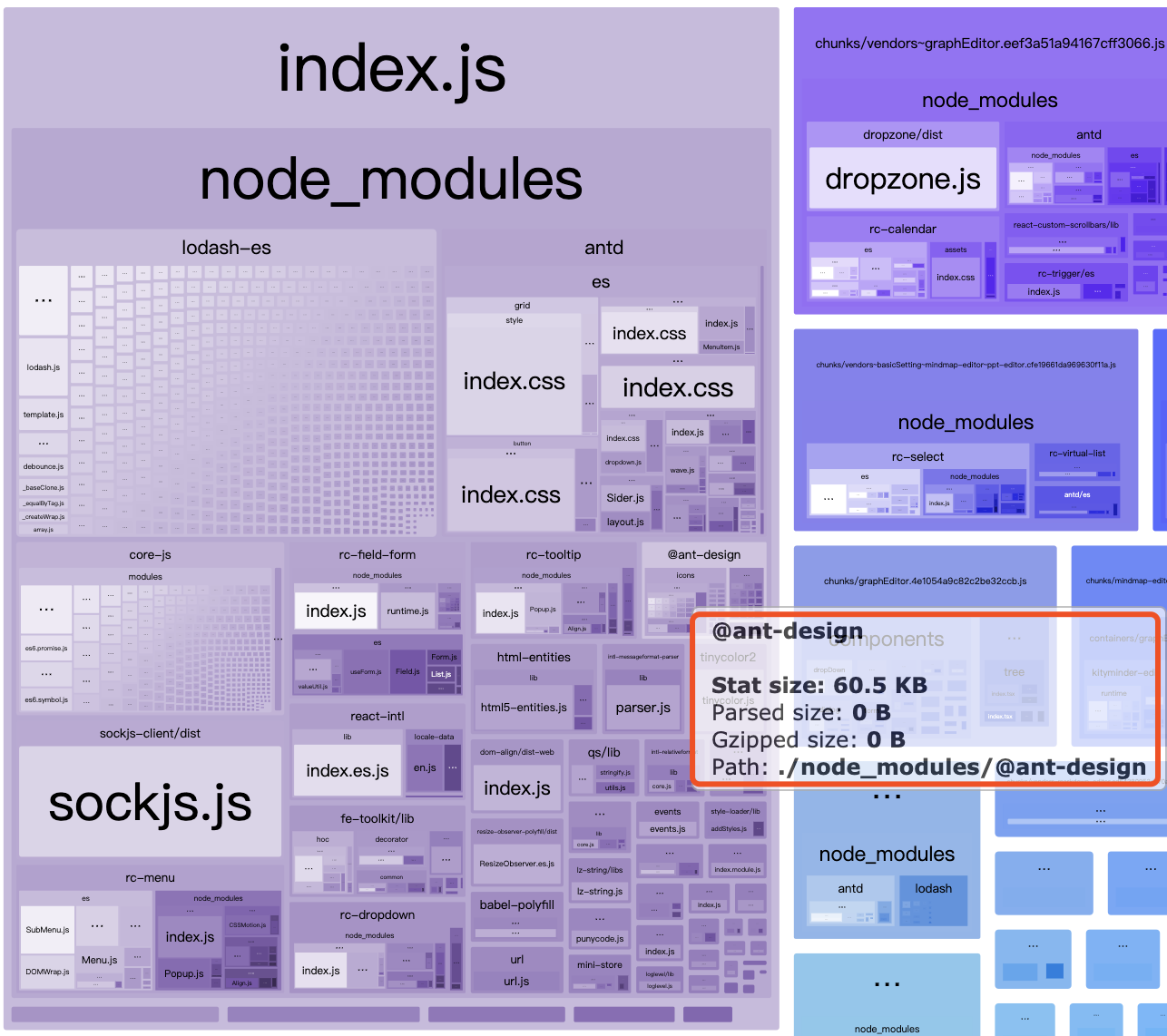Click index.js in dom-align/dist-web

coord(517,788)
